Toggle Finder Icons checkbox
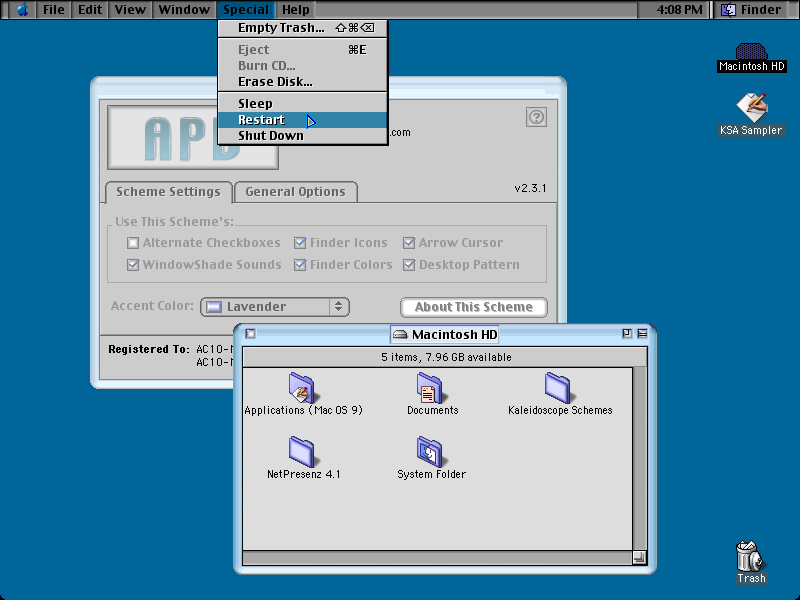The width and height of the screenshot is (800, 600). click(x=300, y=243)
